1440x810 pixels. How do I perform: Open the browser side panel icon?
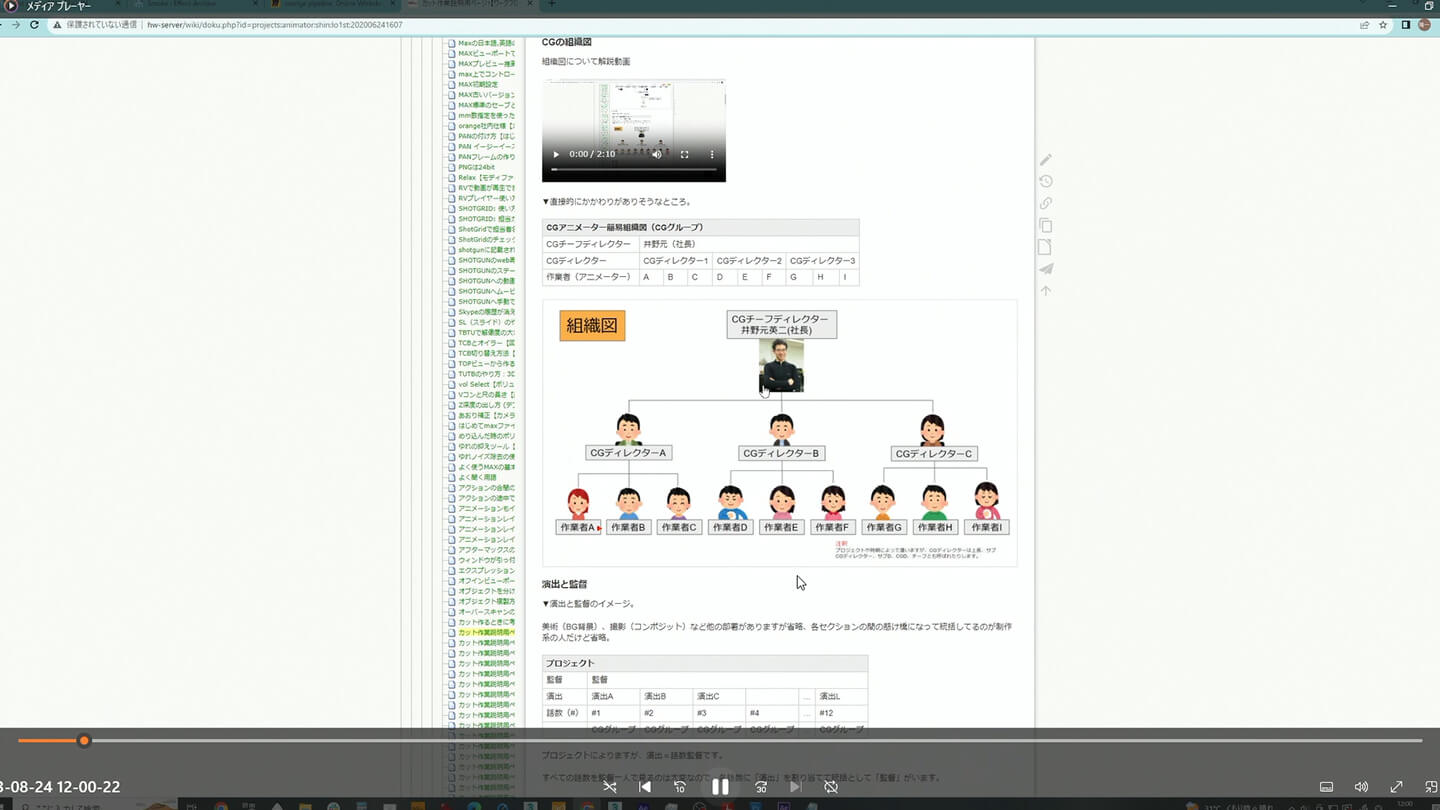click(x=1405, y=24)
